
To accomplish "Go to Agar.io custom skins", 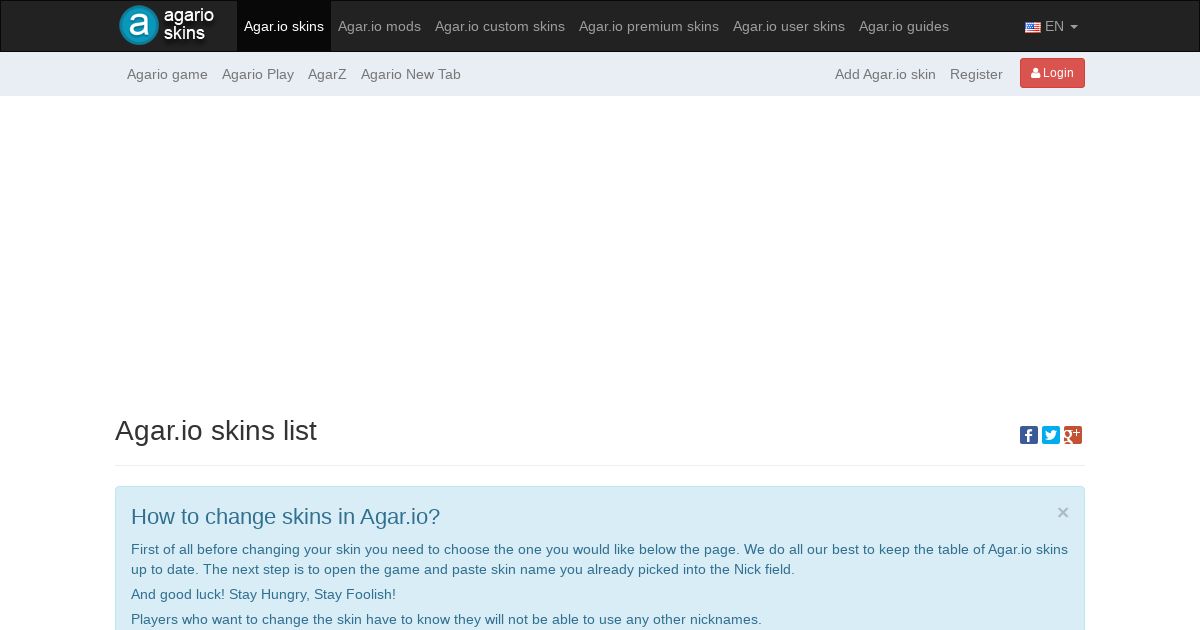I will pos(500,26).
